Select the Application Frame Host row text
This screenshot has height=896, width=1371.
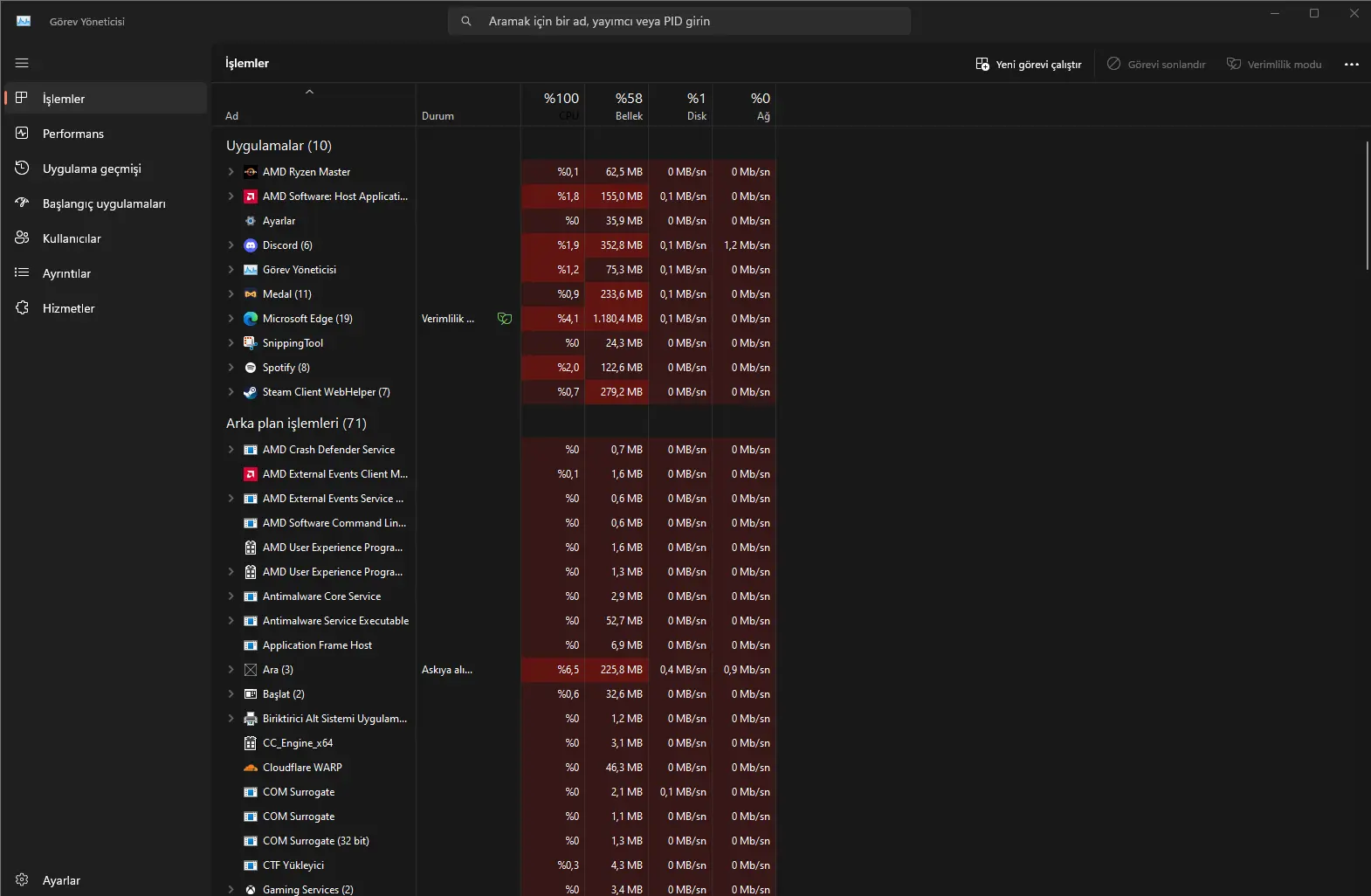coord(317,645)
